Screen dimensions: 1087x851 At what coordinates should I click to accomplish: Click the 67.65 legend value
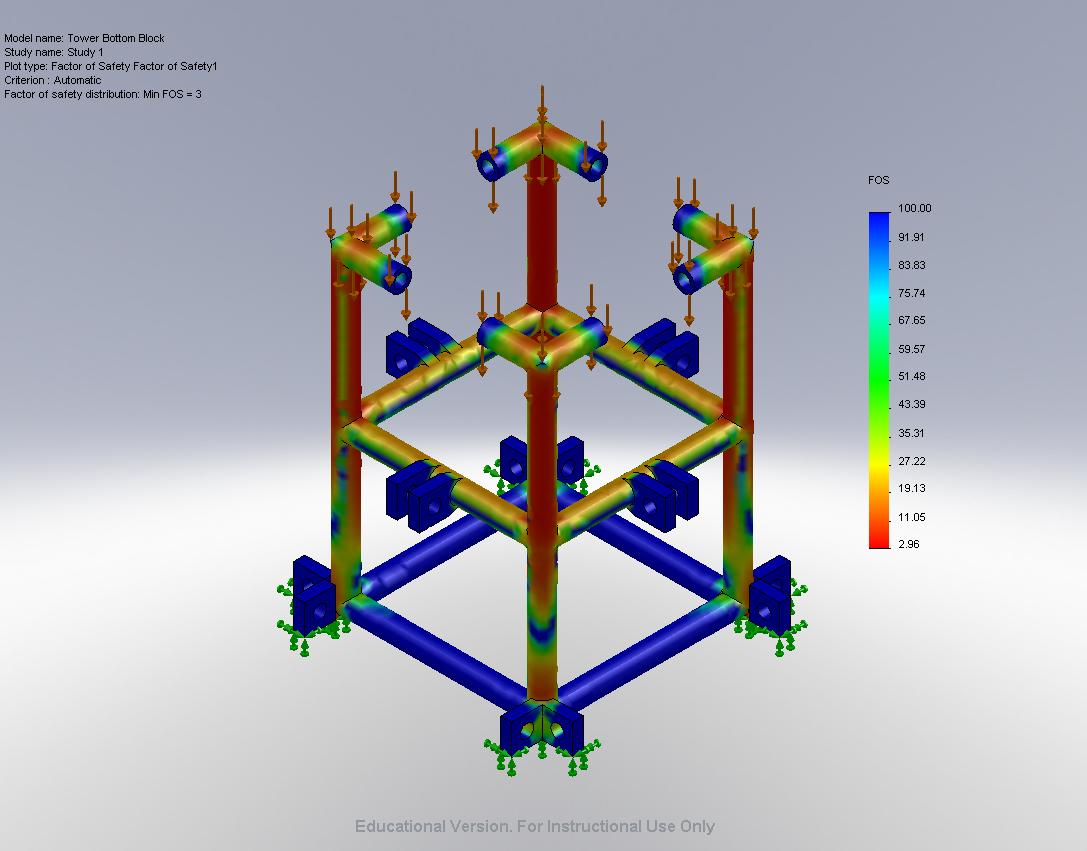click(x=912, y=320)
